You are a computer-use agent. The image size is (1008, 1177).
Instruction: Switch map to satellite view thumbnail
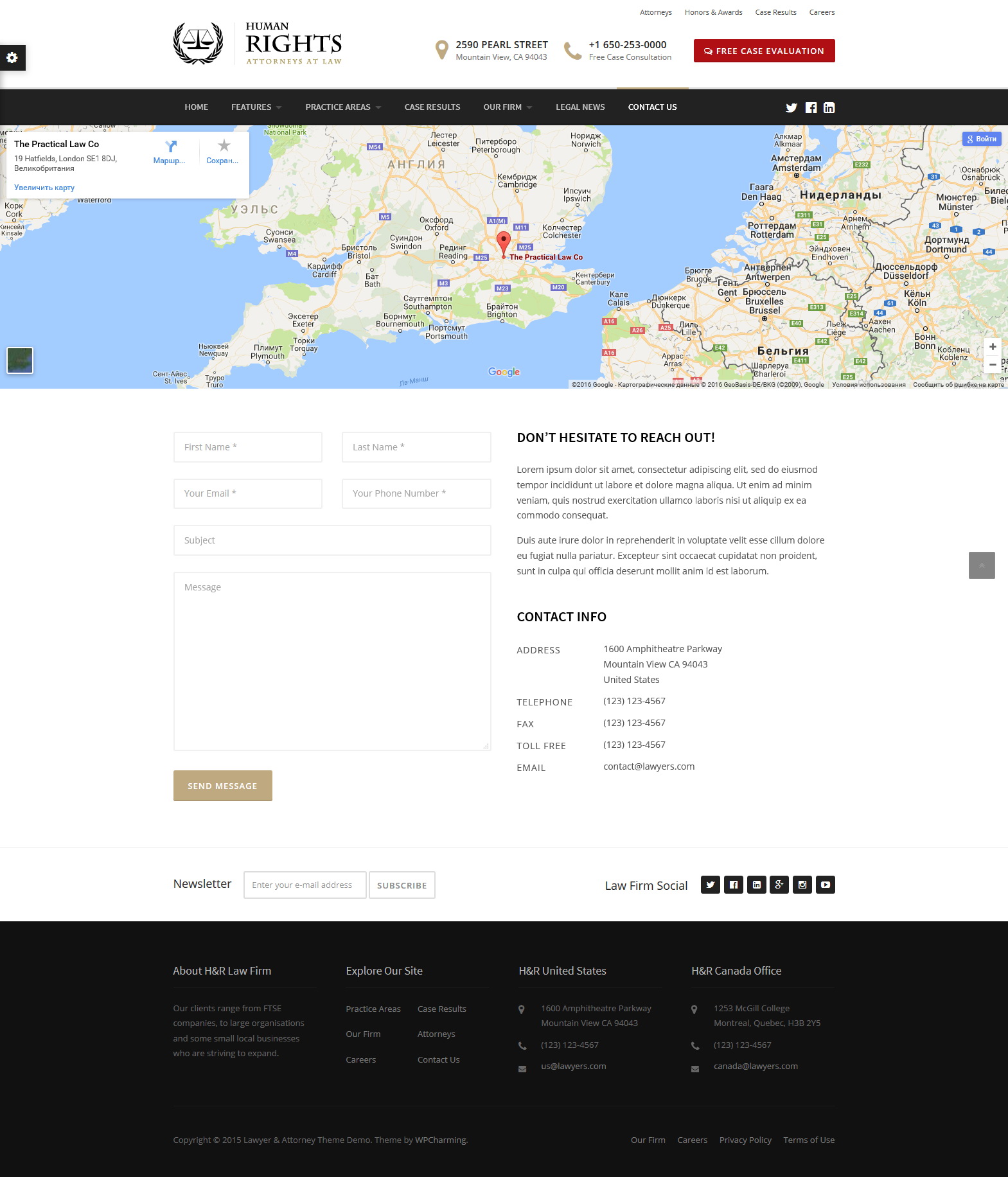(20, 360)
